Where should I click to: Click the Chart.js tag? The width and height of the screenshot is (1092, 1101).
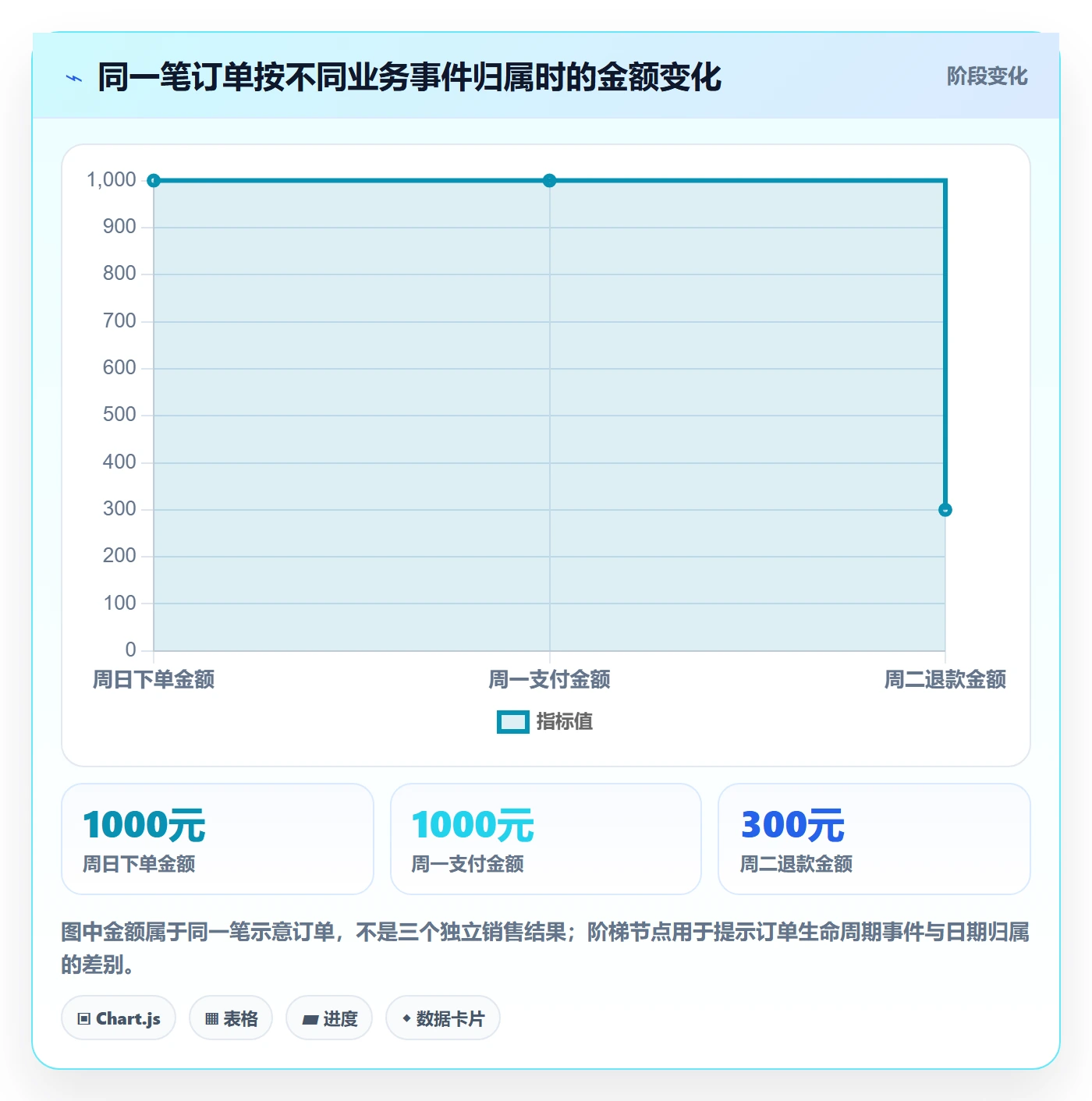click(x=119, y=1018)
